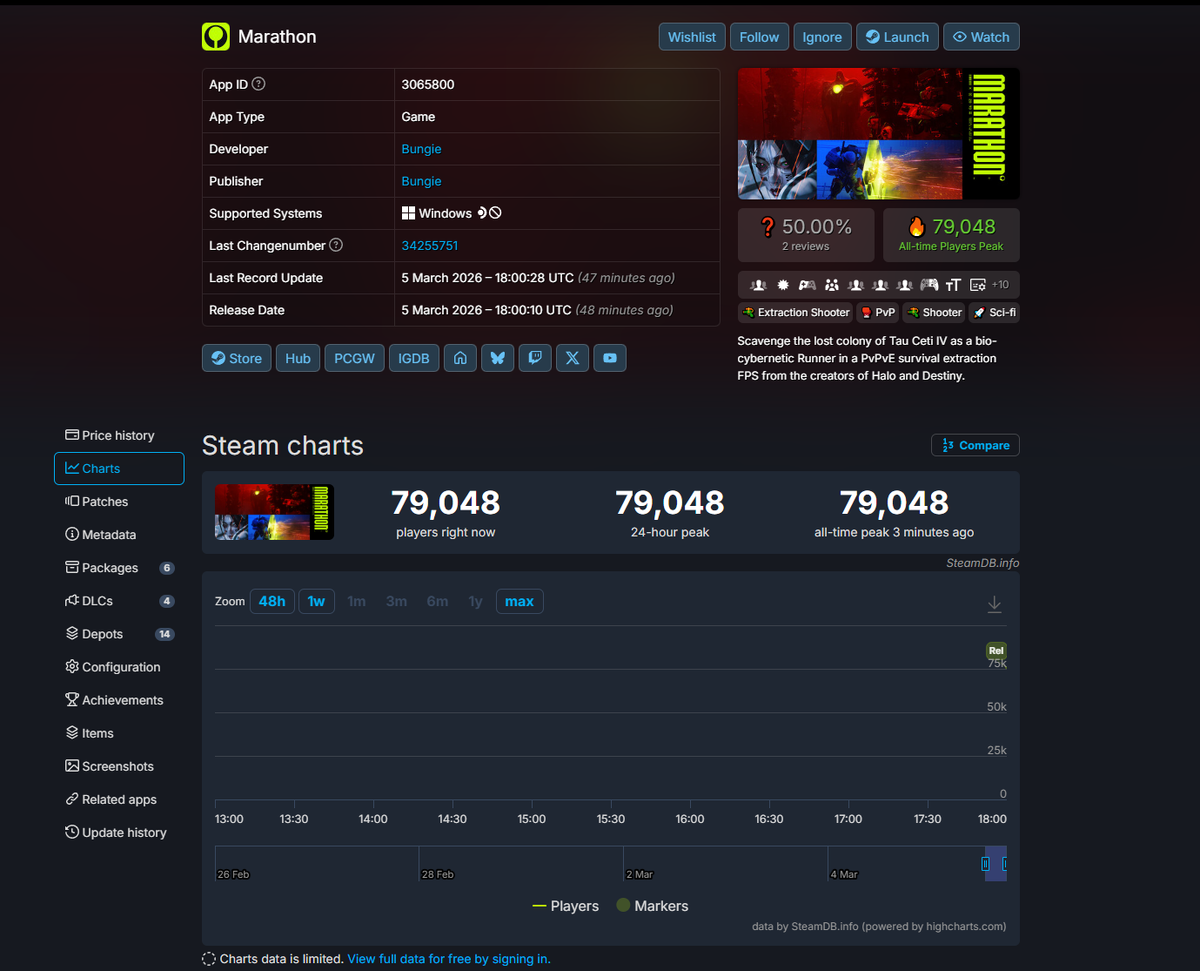Open Depots sidebar section
This screenshot has width=1200, height=971.
tap(119, 634)
